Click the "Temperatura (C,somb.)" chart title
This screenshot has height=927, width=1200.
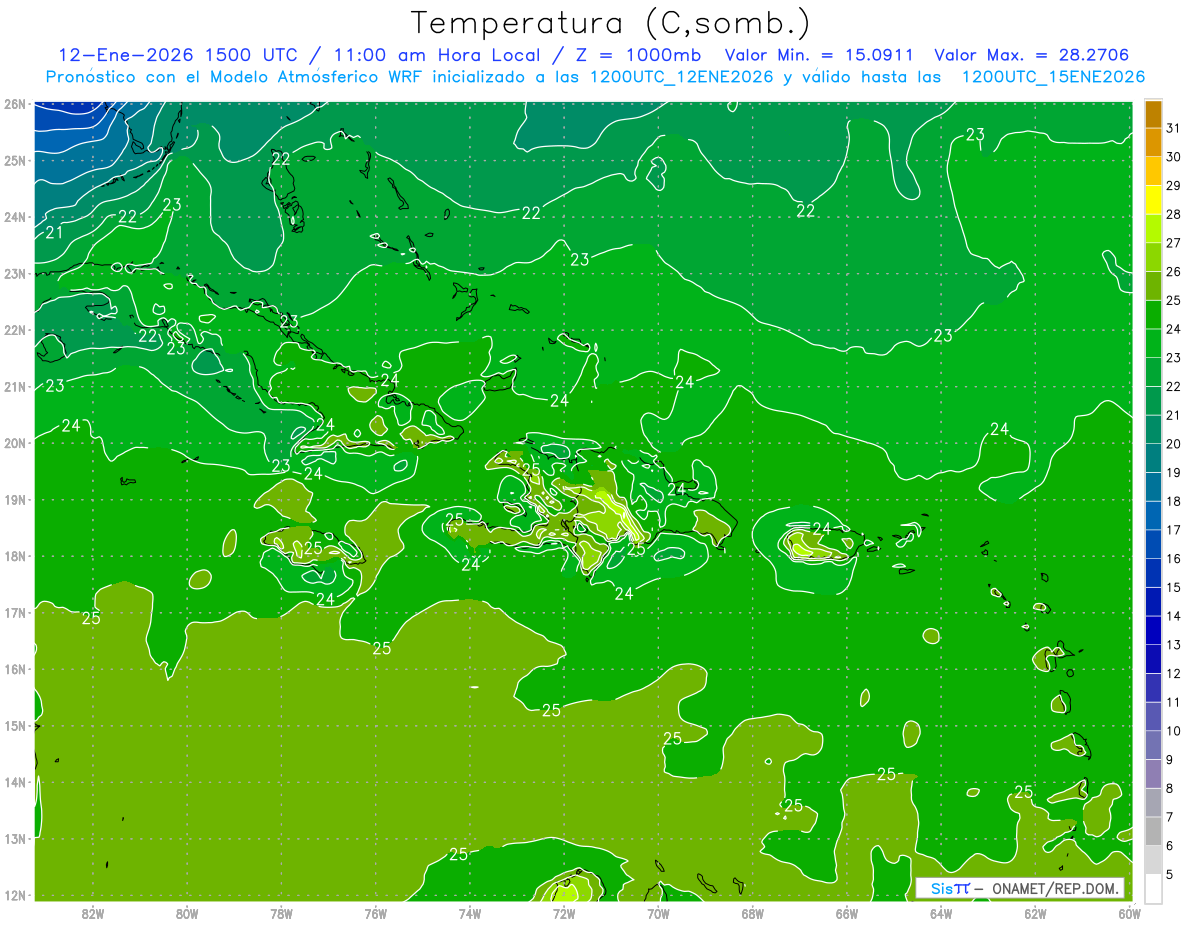click(x=611, y=23)
